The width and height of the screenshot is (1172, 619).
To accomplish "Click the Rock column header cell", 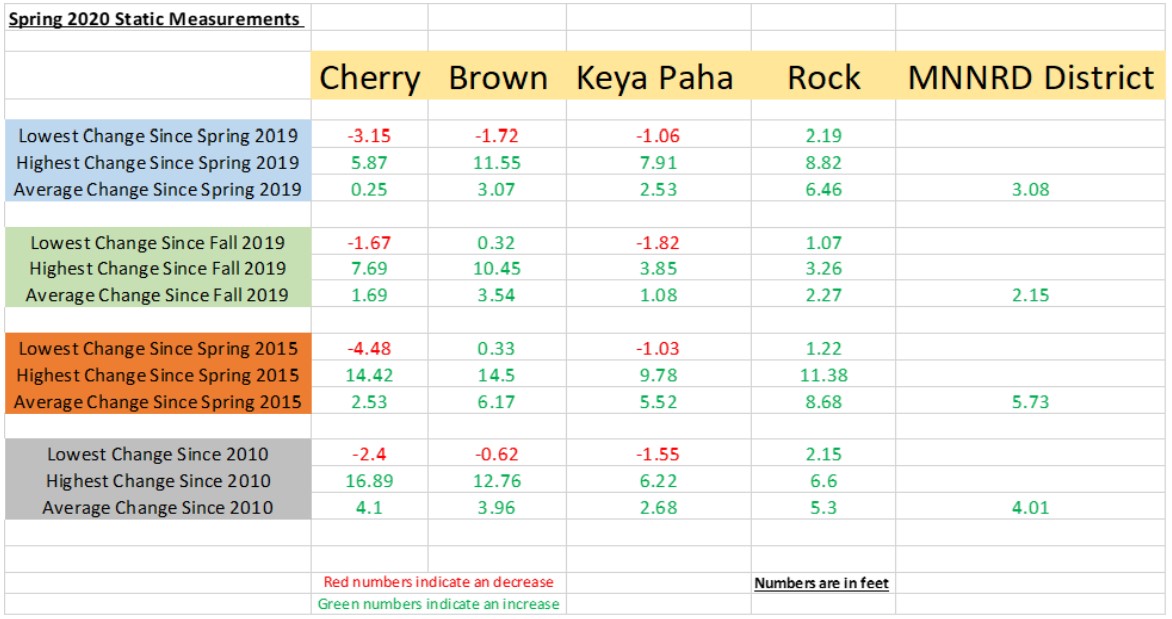I will tap(823, 78).
